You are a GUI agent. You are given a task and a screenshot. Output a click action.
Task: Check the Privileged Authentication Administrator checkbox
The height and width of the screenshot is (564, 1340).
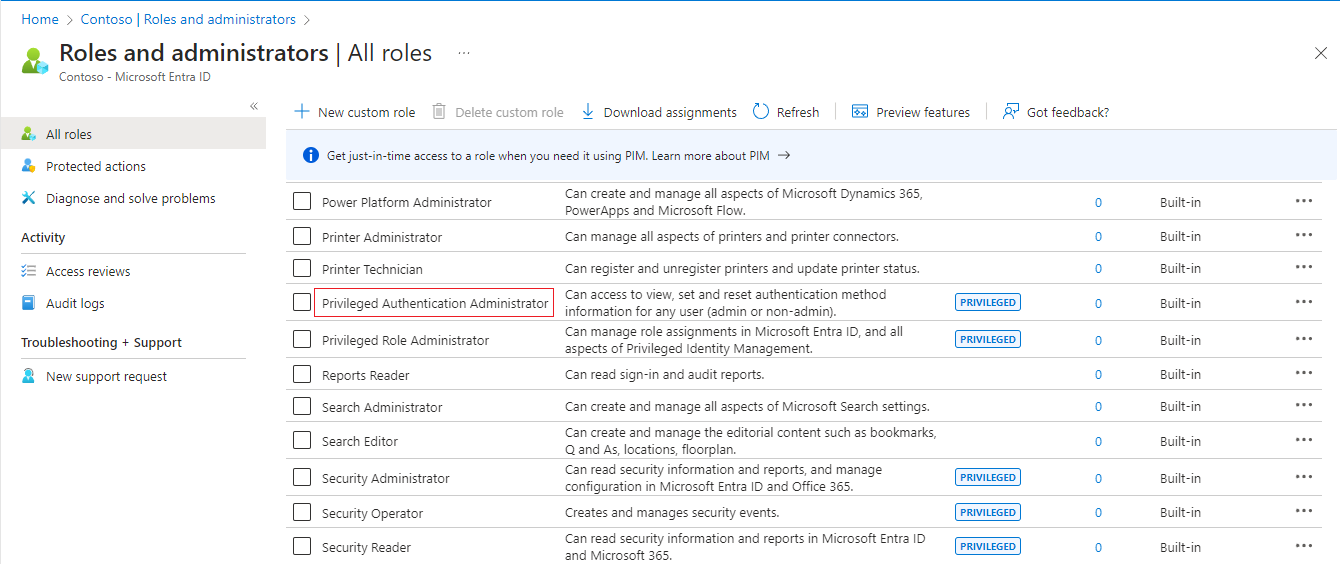click(x=302, y=302)
